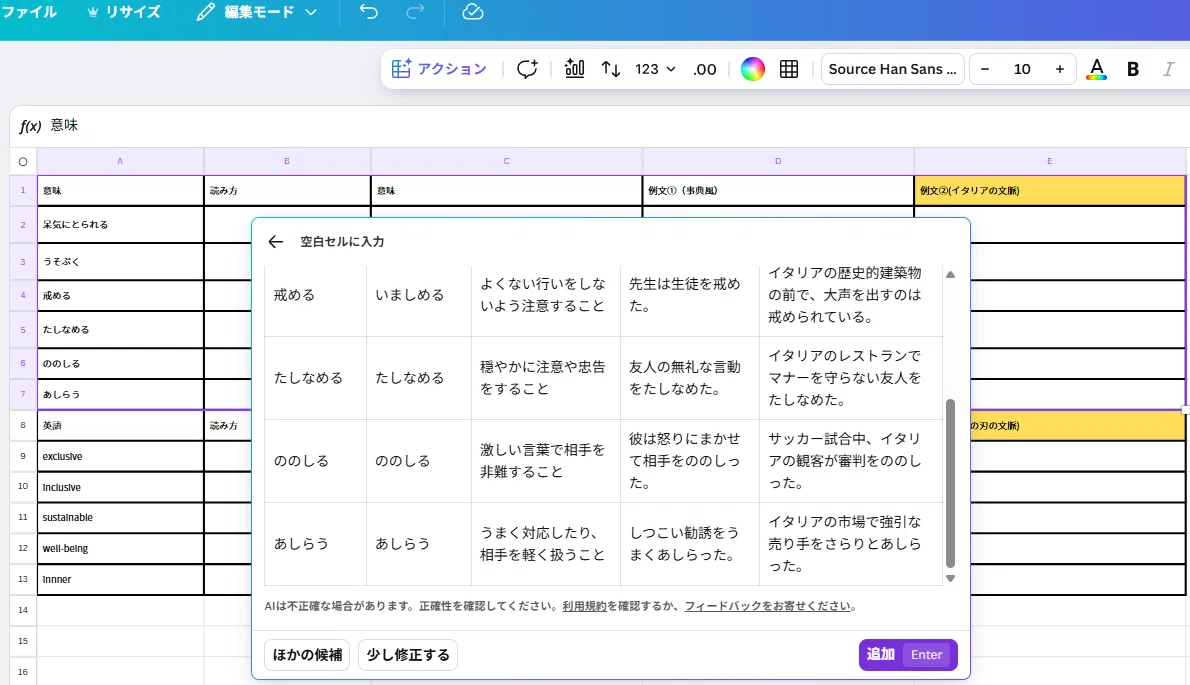1190x685 pixels.
Task: Click cell A2 呆気にとられる
Action: (120, 225)
